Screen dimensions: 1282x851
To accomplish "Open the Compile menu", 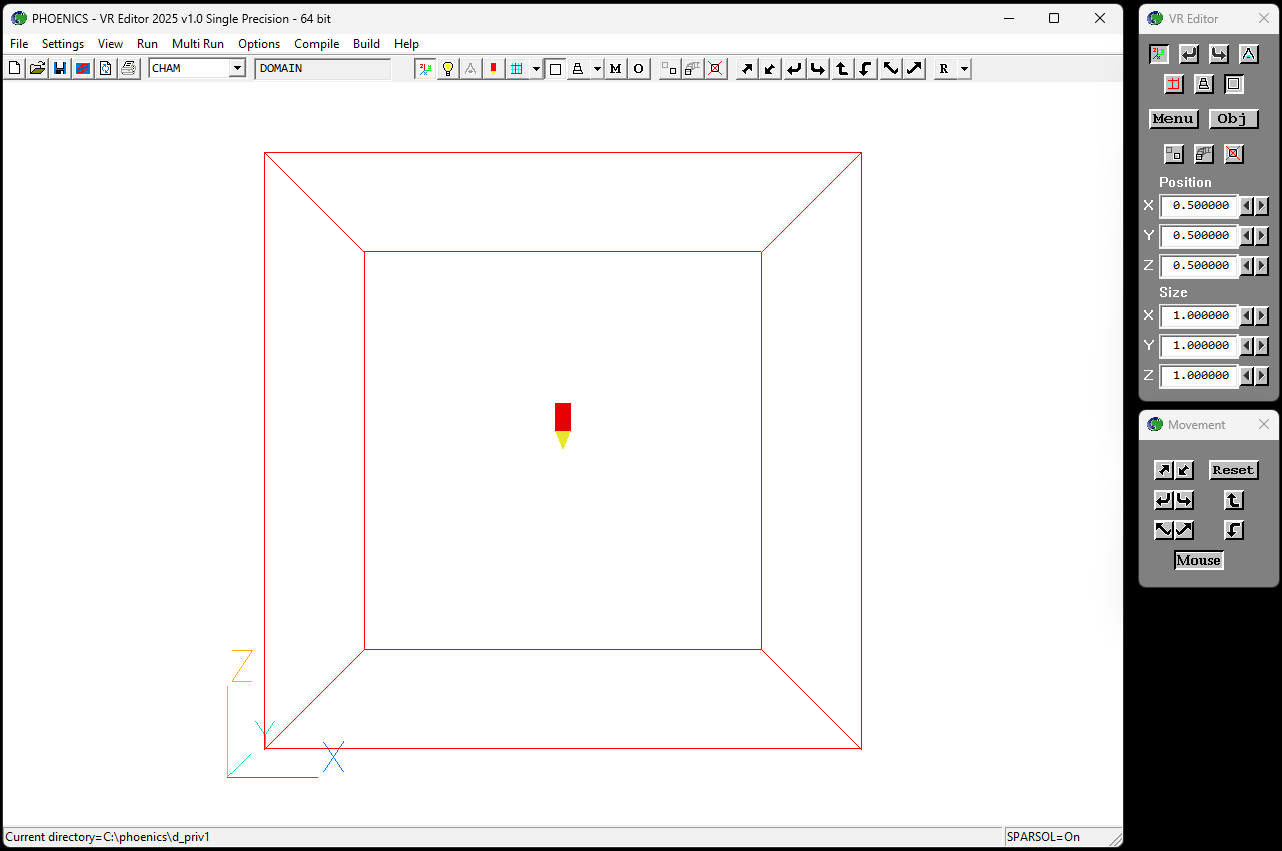I will tap(316, 44).
